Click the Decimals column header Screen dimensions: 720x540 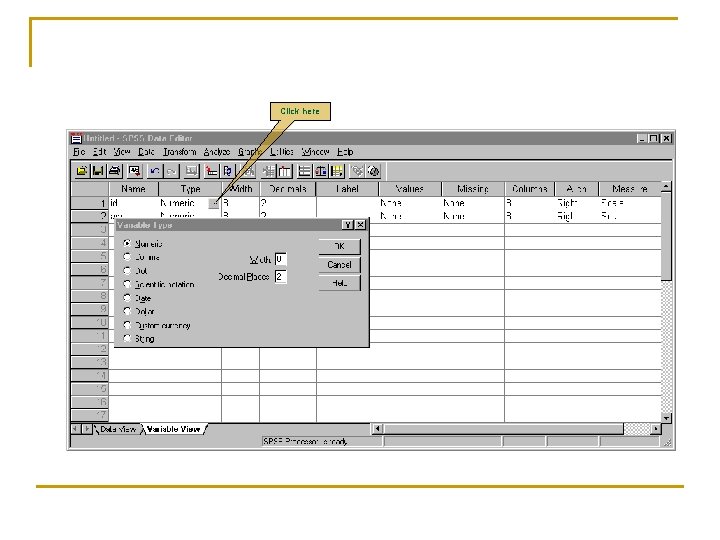288,189
